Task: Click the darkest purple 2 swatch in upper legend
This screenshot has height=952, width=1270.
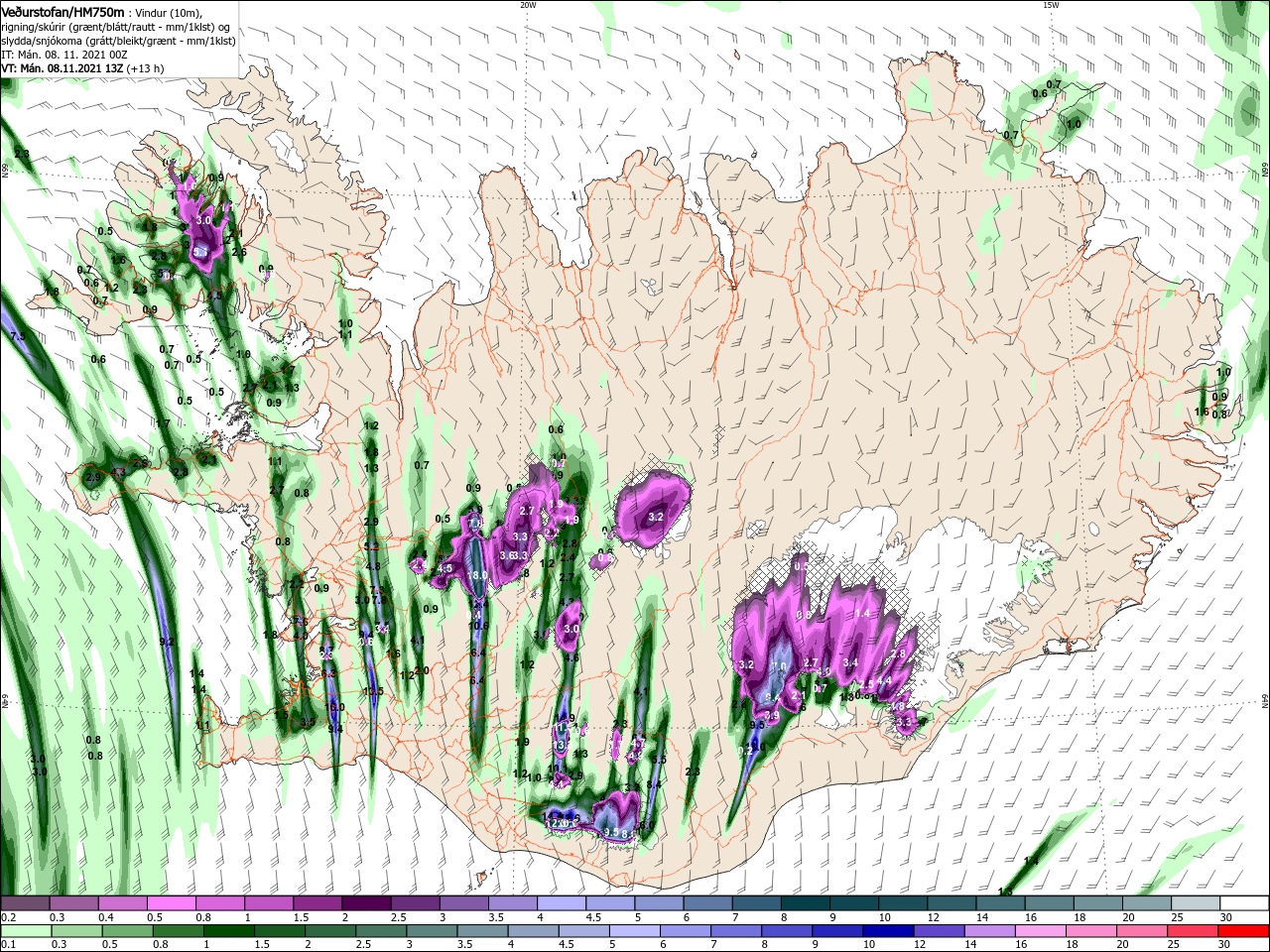Action: 365,902
